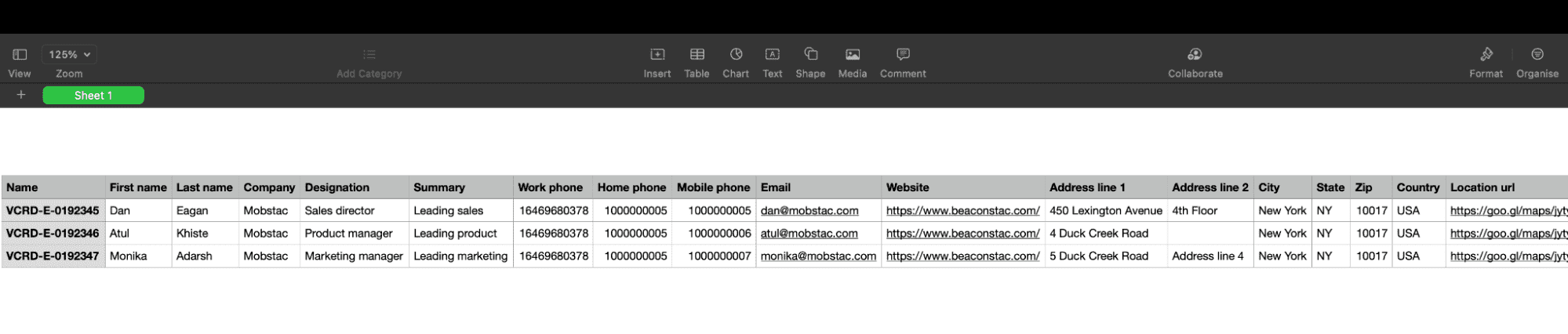
Task: Select the VCRD-E-0192347 name cell
Action: pos(53,256)
